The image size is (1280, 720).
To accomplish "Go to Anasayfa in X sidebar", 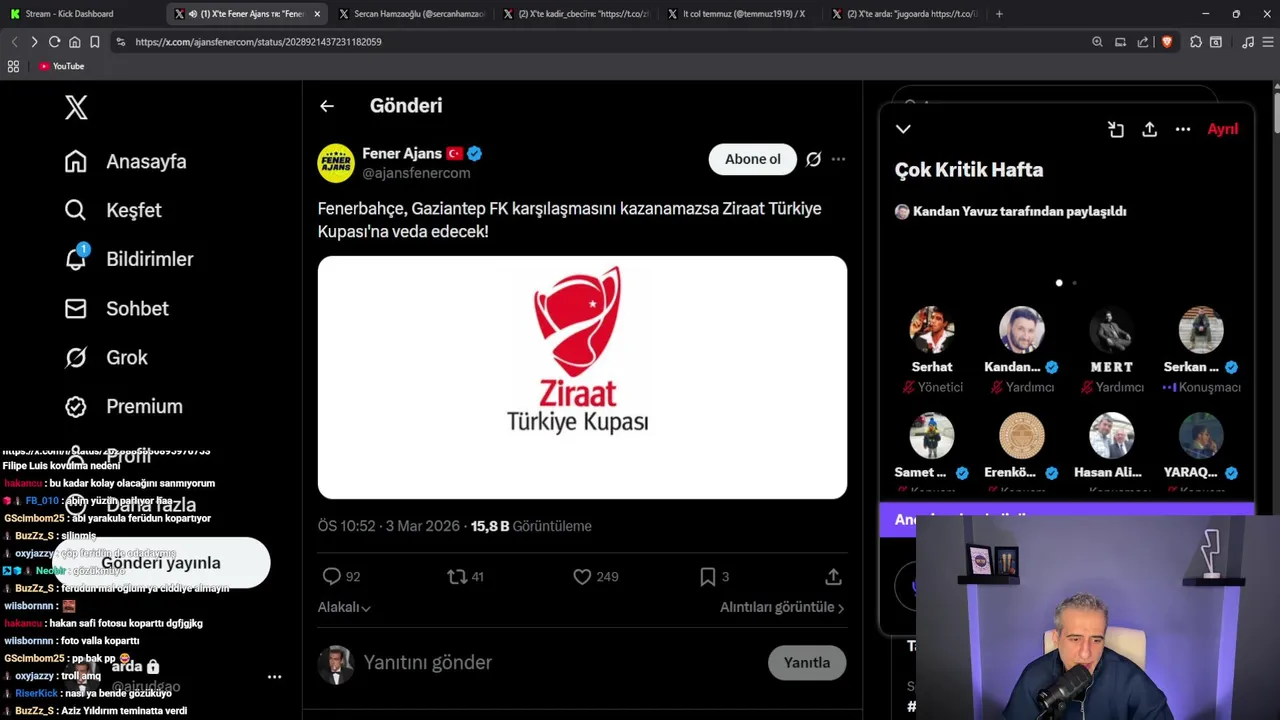I will [x=125, y=161].
